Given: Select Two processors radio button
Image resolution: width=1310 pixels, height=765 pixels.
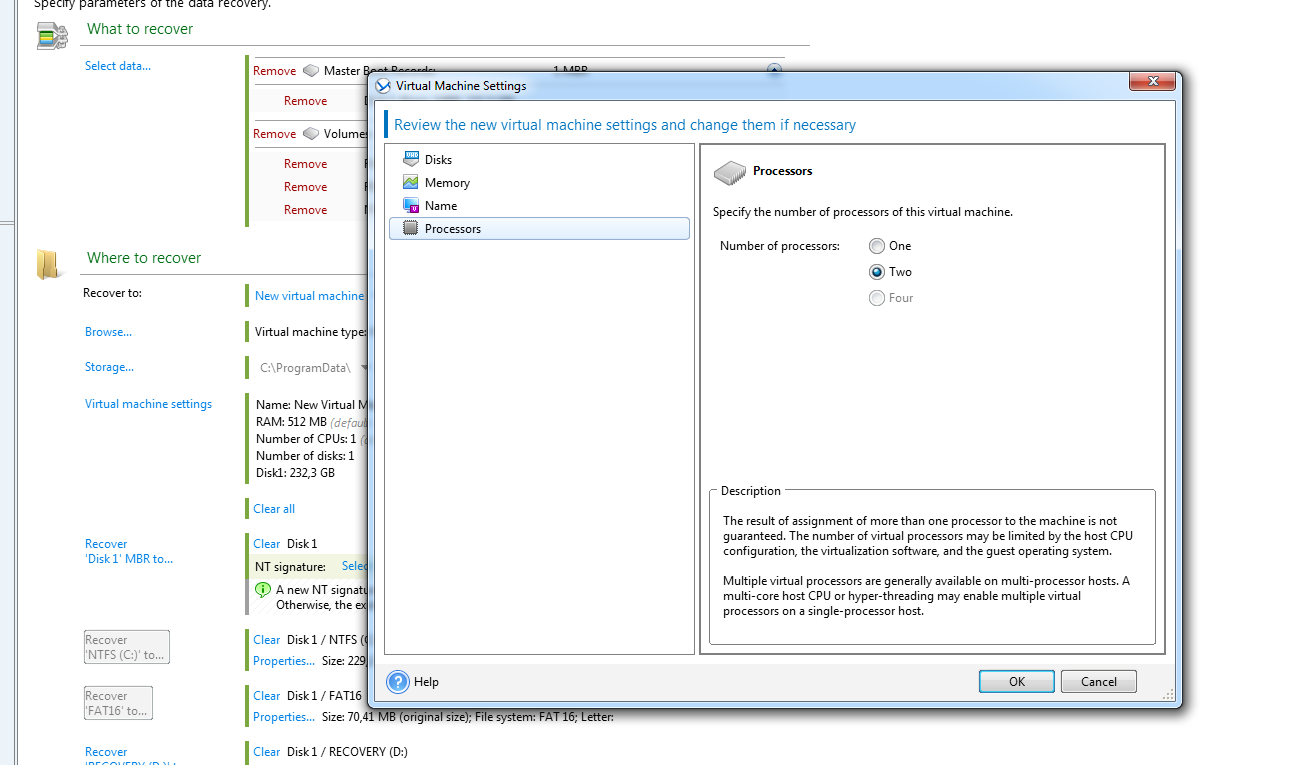Looking at the screenshot, I should pos(877,272).
